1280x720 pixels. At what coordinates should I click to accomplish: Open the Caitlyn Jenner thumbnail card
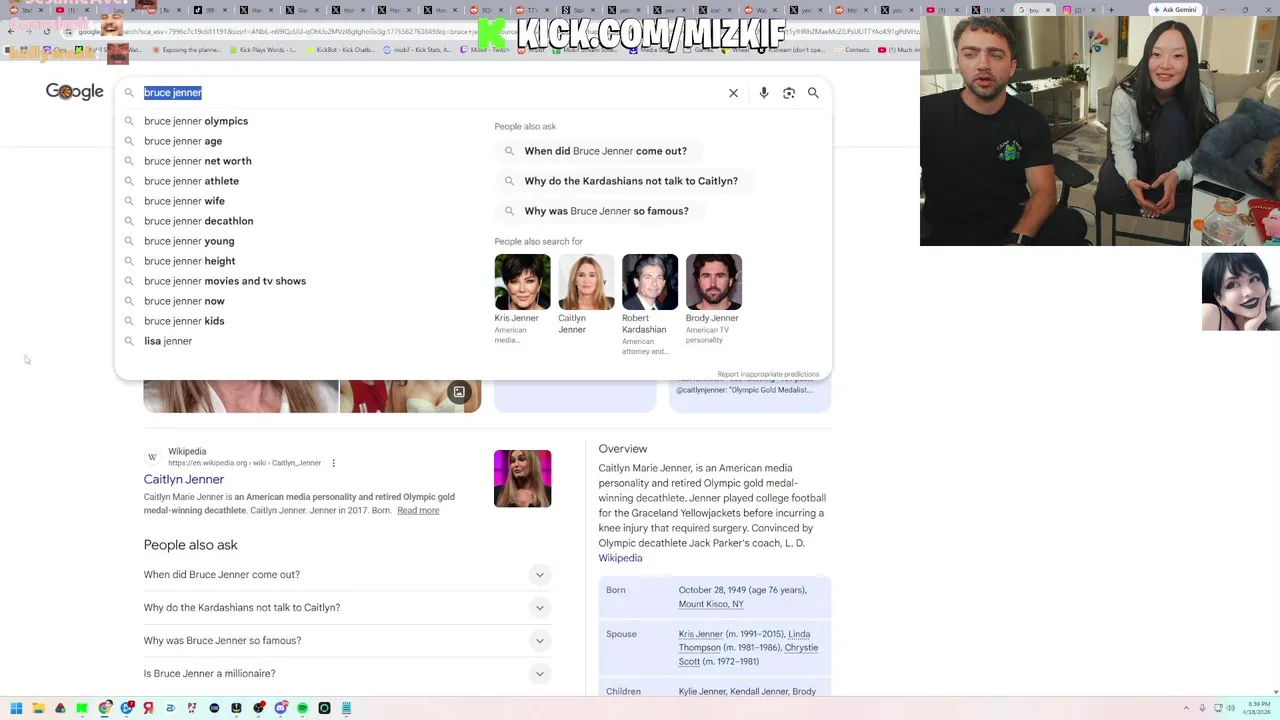click(x=586, y=294)
